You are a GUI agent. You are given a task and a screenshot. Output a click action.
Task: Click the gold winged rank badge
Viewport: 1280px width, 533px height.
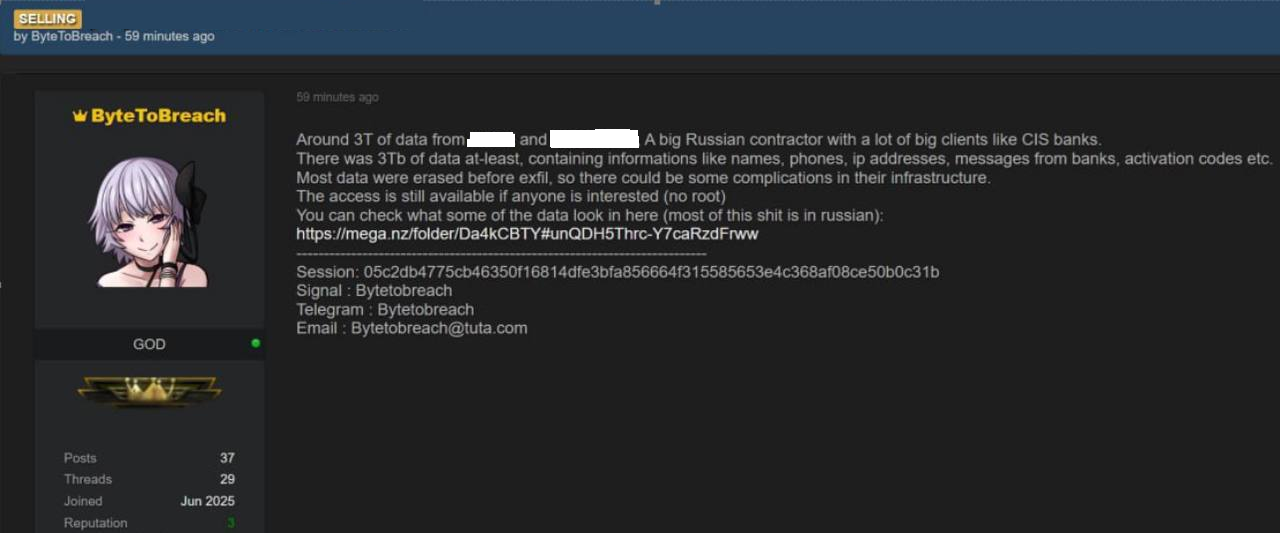[x=149, y=391]
